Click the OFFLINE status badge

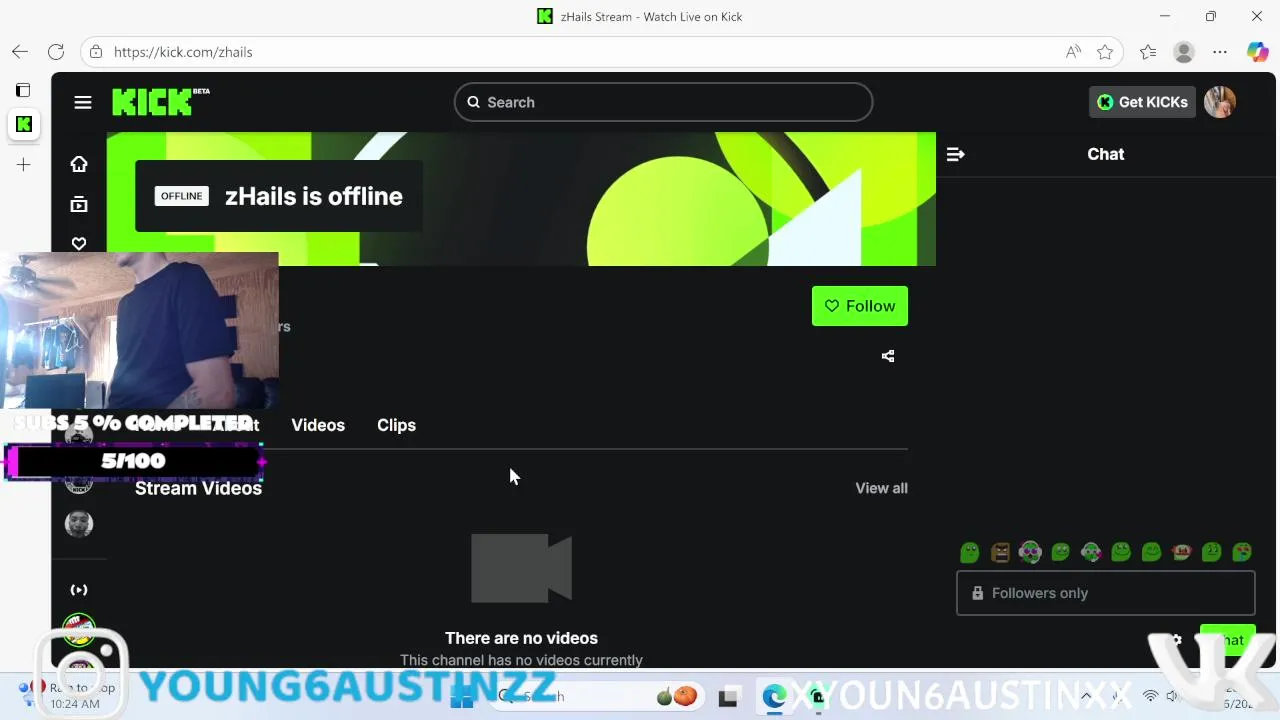[182, 196]
